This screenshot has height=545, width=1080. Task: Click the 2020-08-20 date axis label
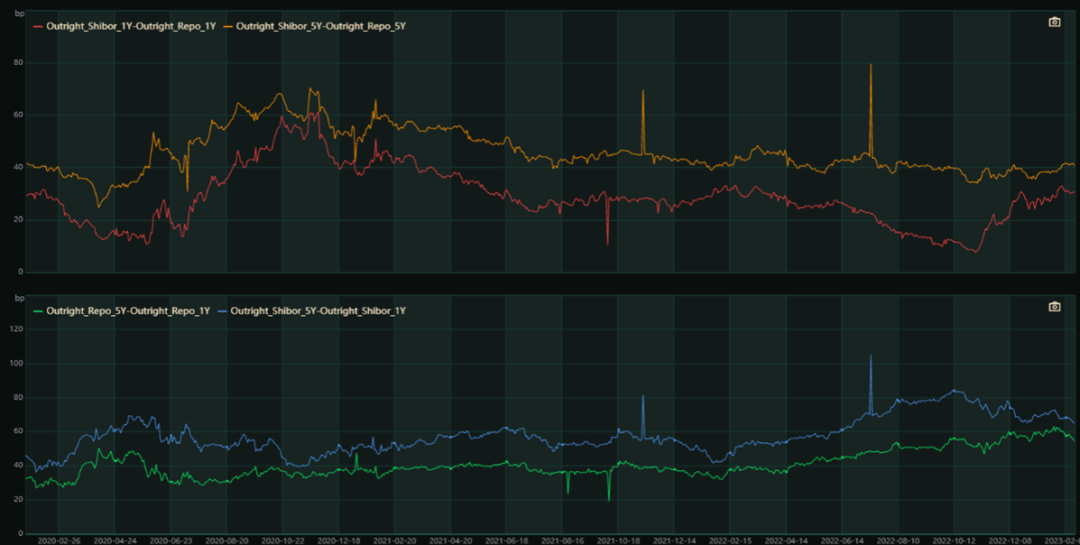pos(227,541)
